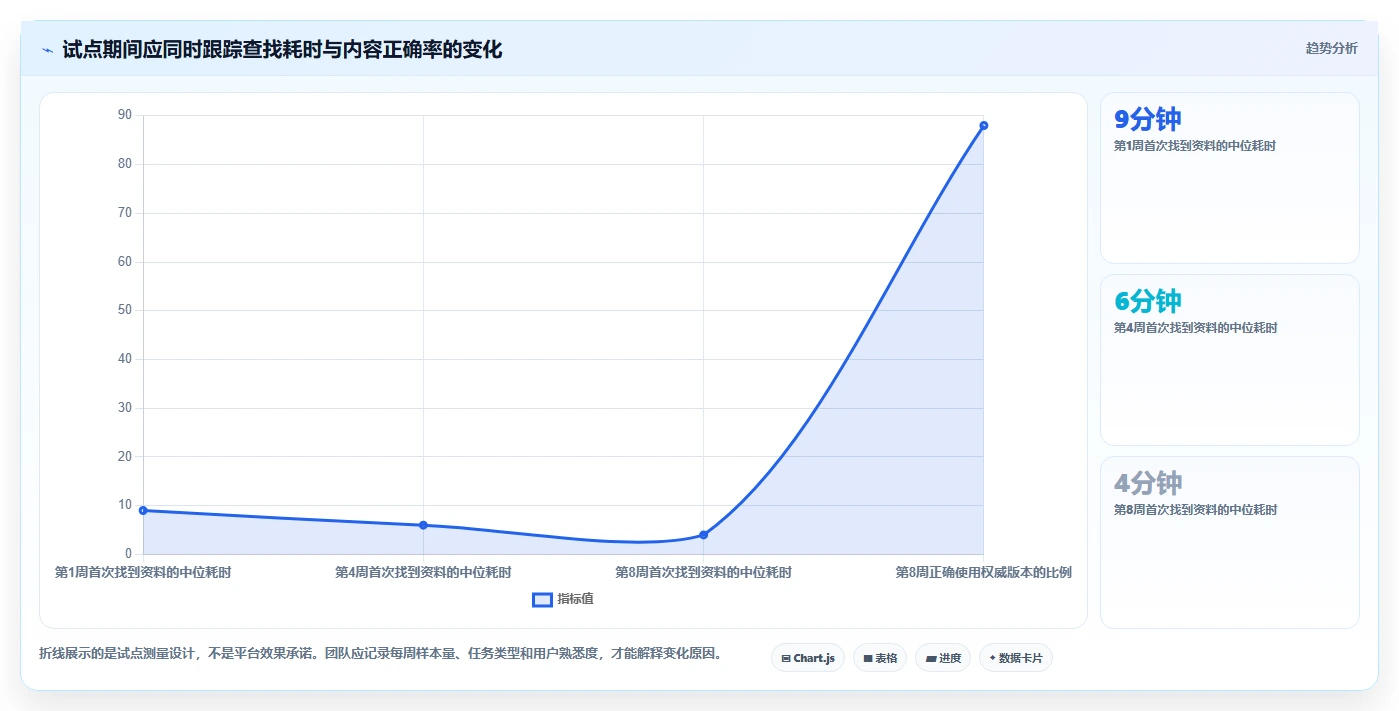Click the card caption 第4周首次找到资料的中位耗时

pyautogui.click(x=1195, y=328)
